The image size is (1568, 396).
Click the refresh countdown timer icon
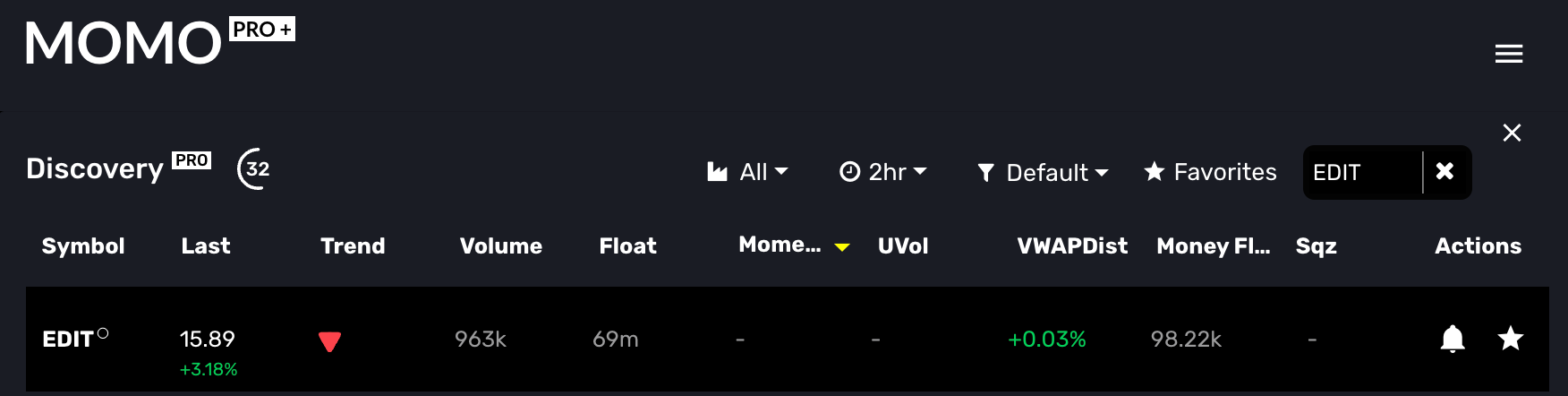tap(254, 168)
